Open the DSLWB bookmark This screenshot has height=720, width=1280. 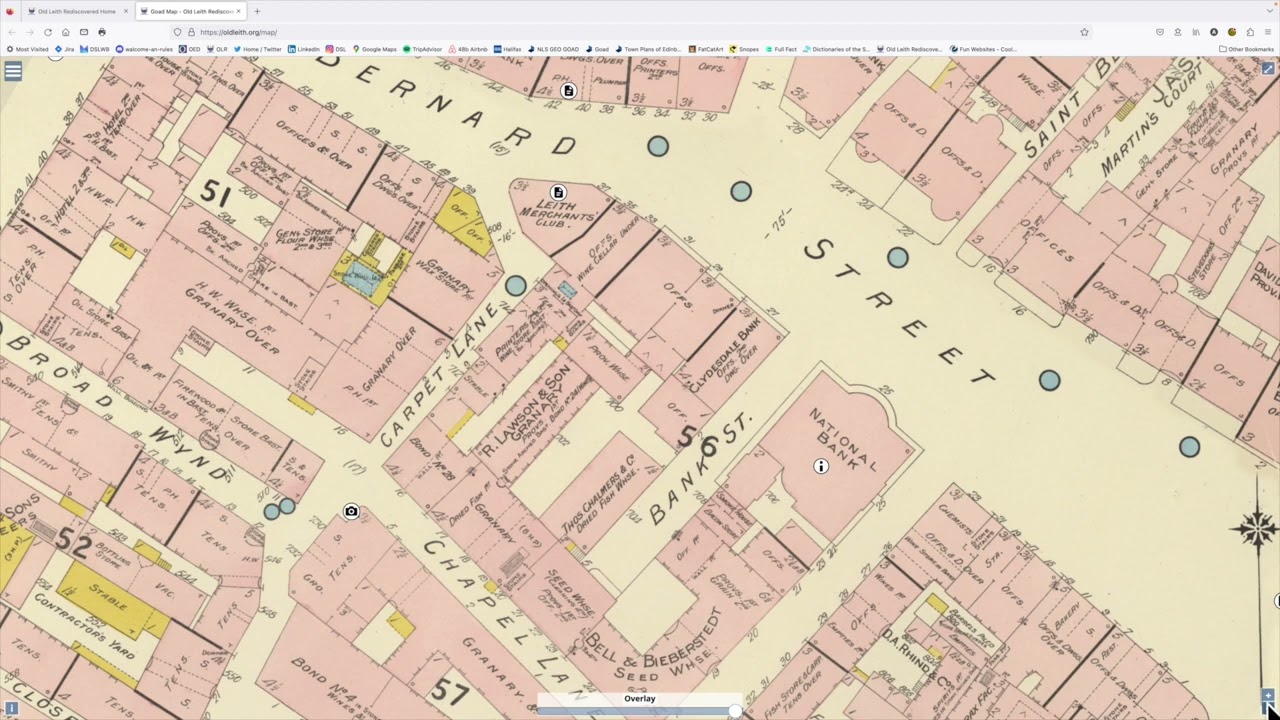point(95,49)
